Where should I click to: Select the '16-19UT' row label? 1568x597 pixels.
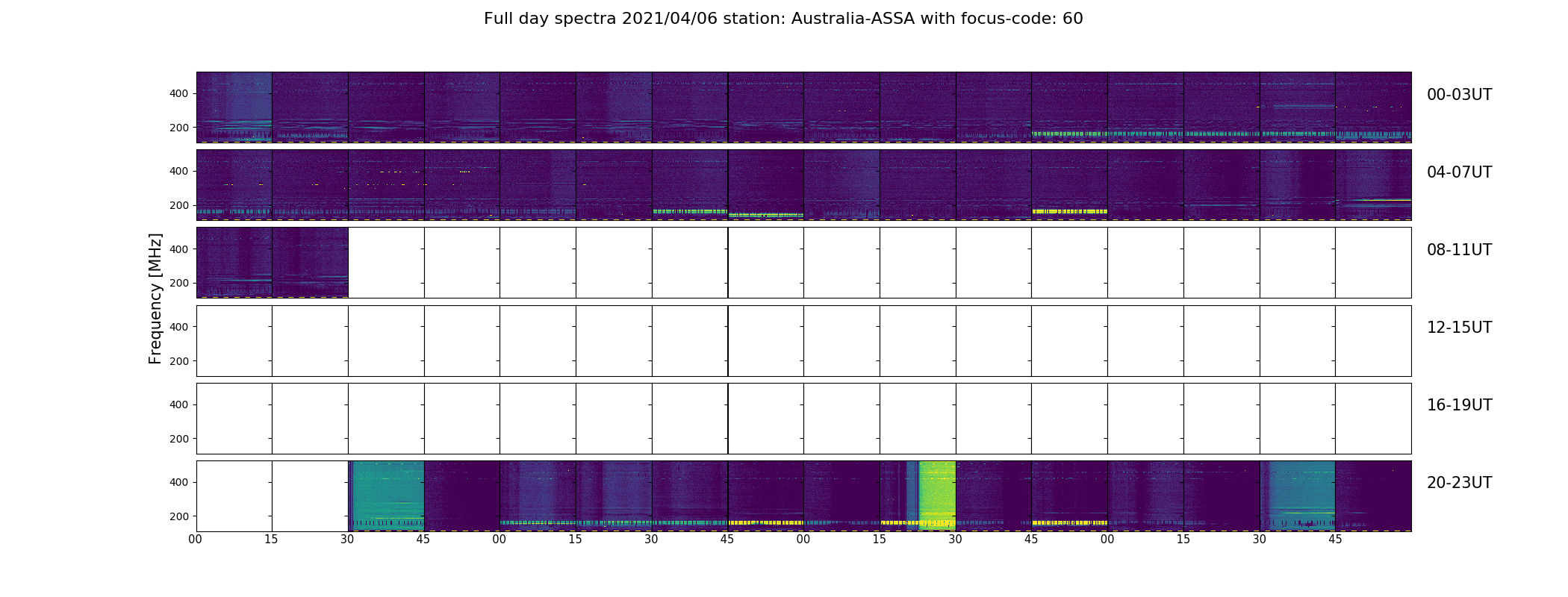click(x=1459, y=405)
